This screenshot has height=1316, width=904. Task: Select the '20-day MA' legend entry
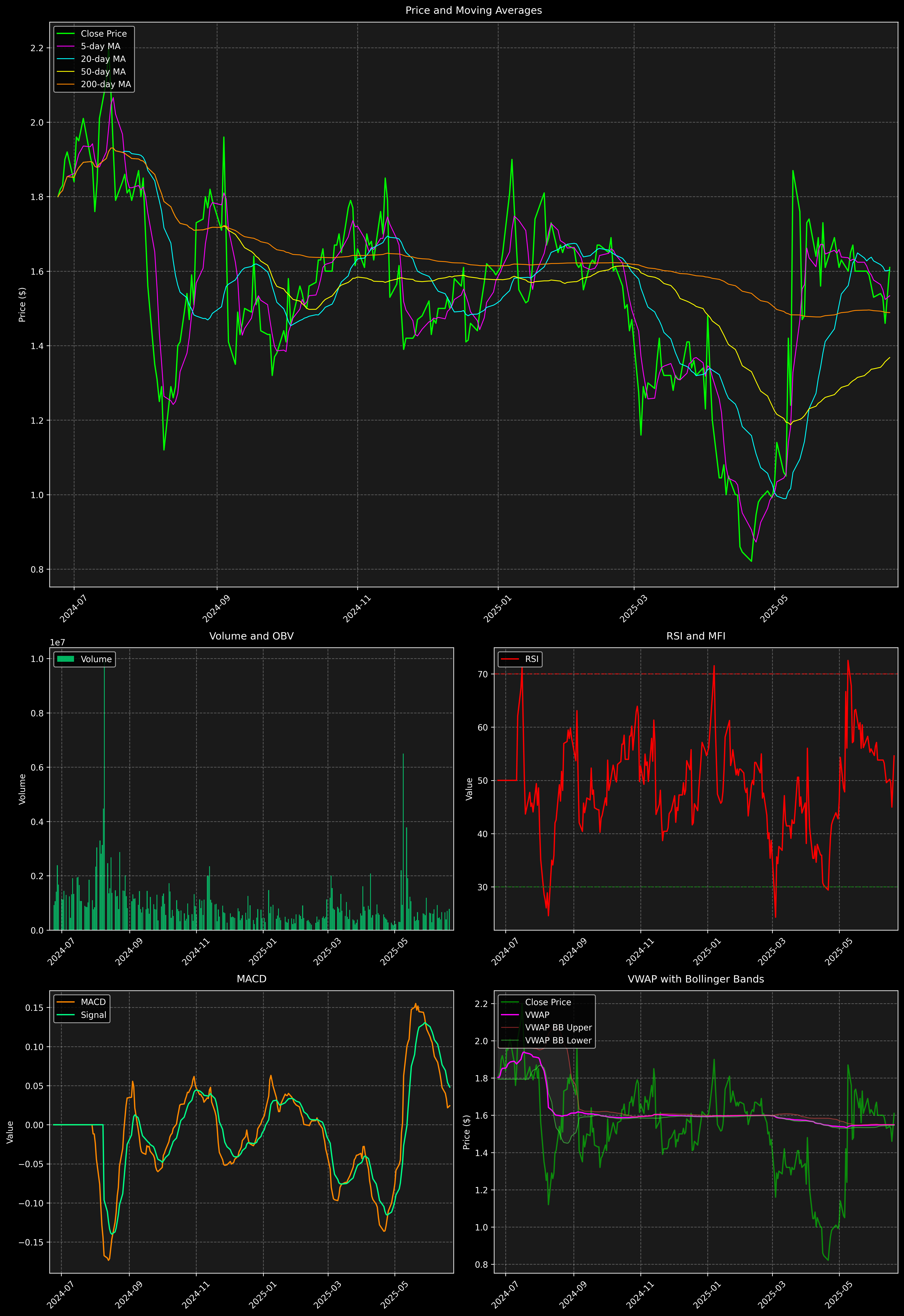pos(103,59)
